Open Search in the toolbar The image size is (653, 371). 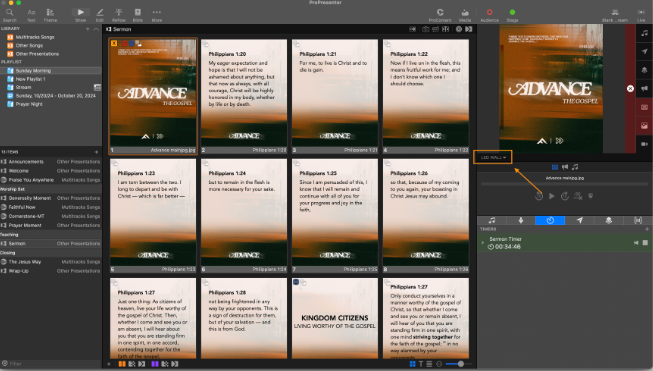point(10,15)
